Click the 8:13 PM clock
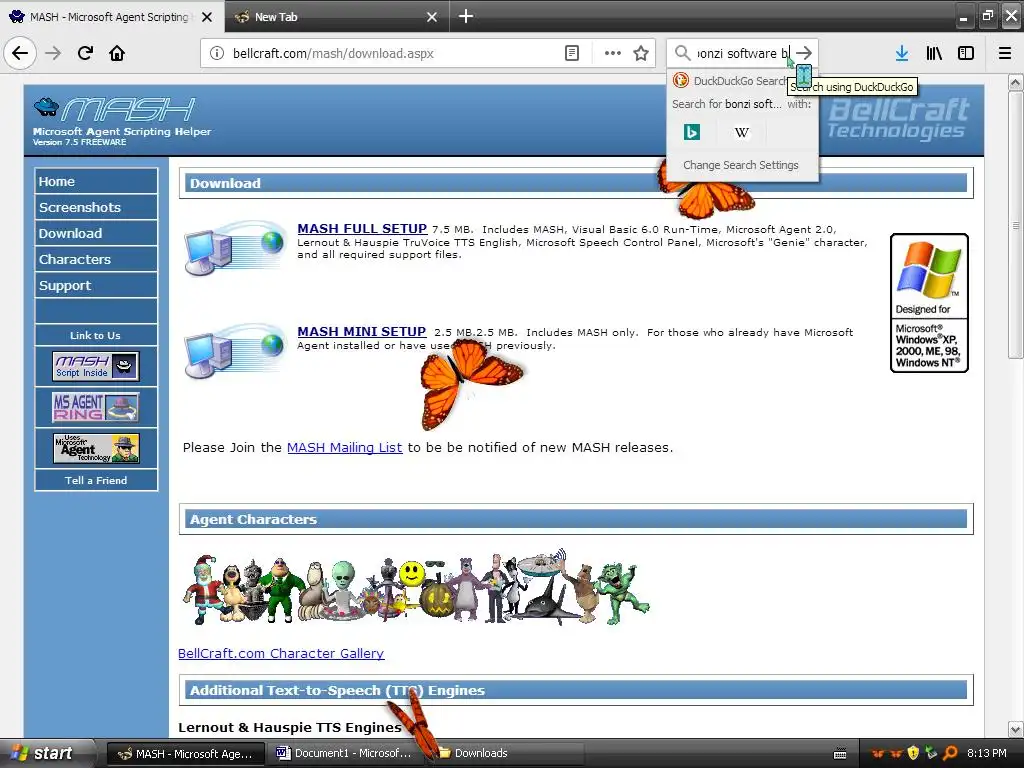The image size is (1024, 768). tap(987, 753)
